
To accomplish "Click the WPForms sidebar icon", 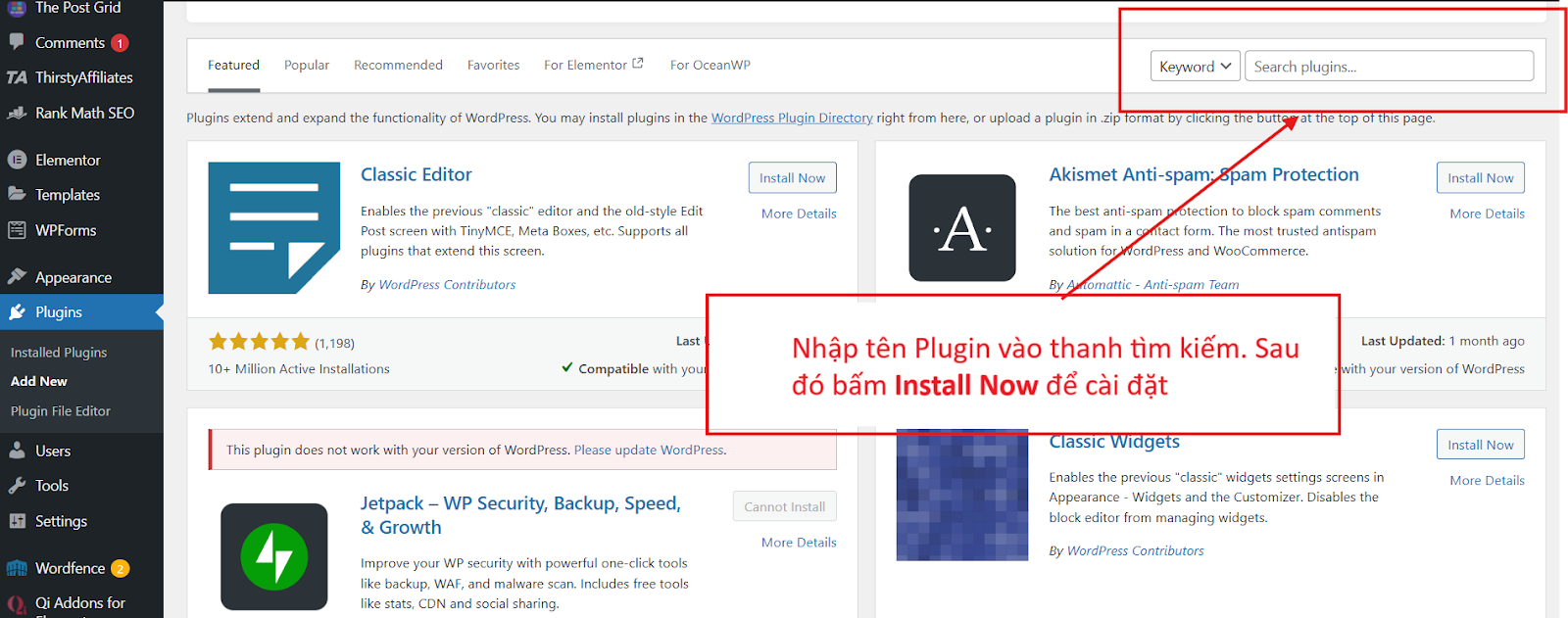I will (x=17, y=230).
